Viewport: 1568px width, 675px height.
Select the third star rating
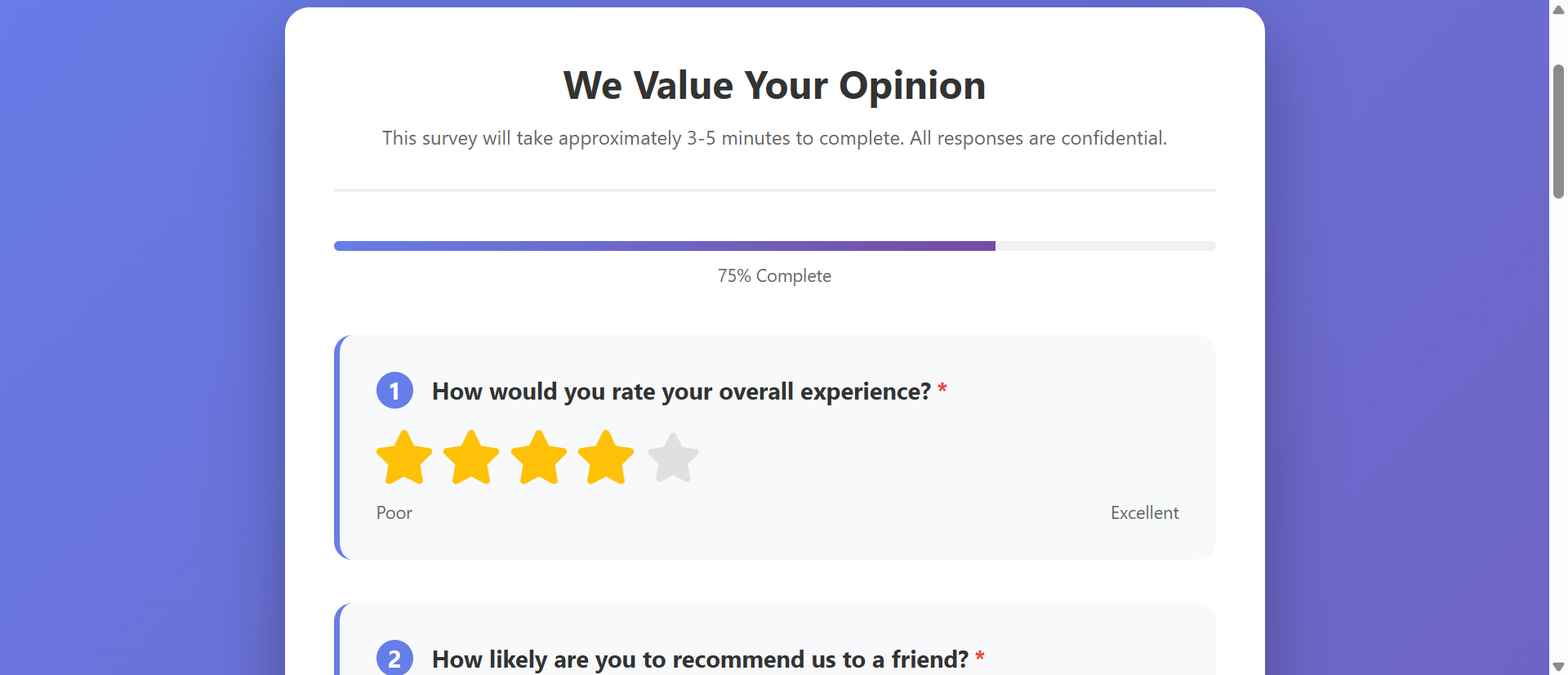[539, 458]
